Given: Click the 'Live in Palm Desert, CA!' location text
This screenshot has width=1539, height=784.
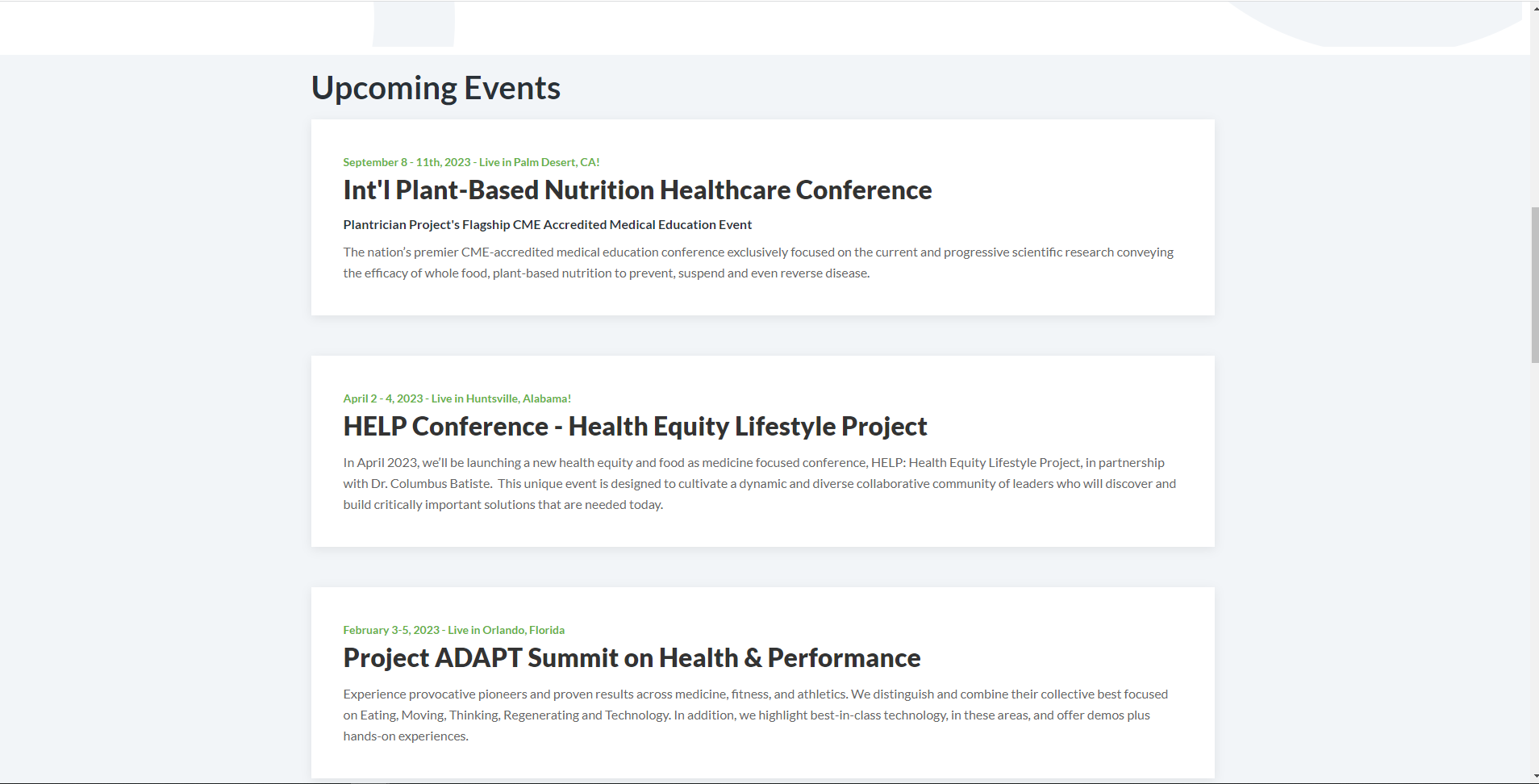Looking at the screenshot, I should 540,162.
